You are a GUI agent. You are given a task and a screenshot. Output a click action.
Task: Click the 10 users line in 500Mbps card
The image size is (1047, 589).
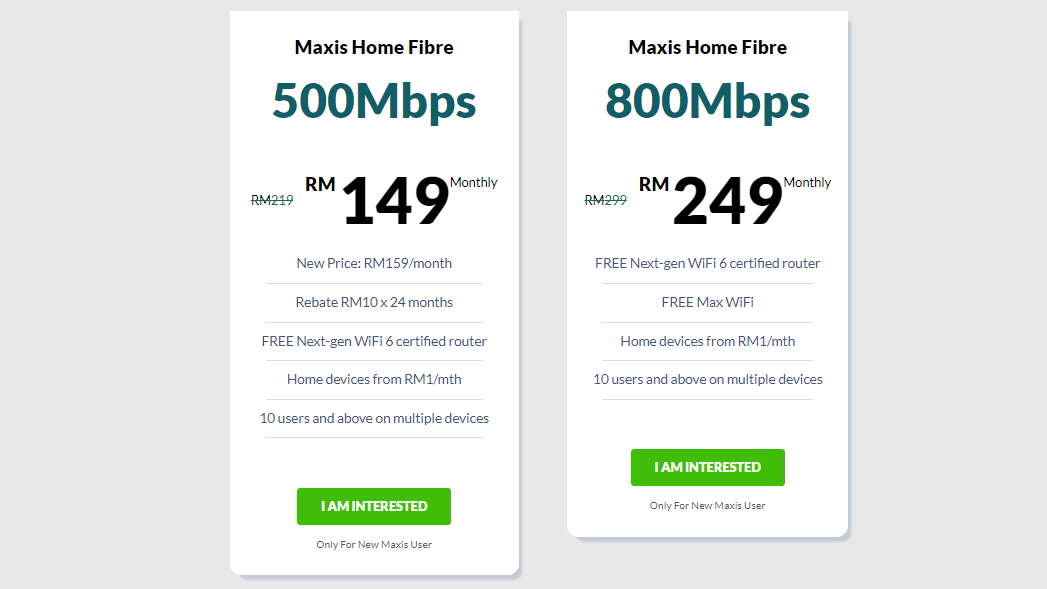[374, 418]
